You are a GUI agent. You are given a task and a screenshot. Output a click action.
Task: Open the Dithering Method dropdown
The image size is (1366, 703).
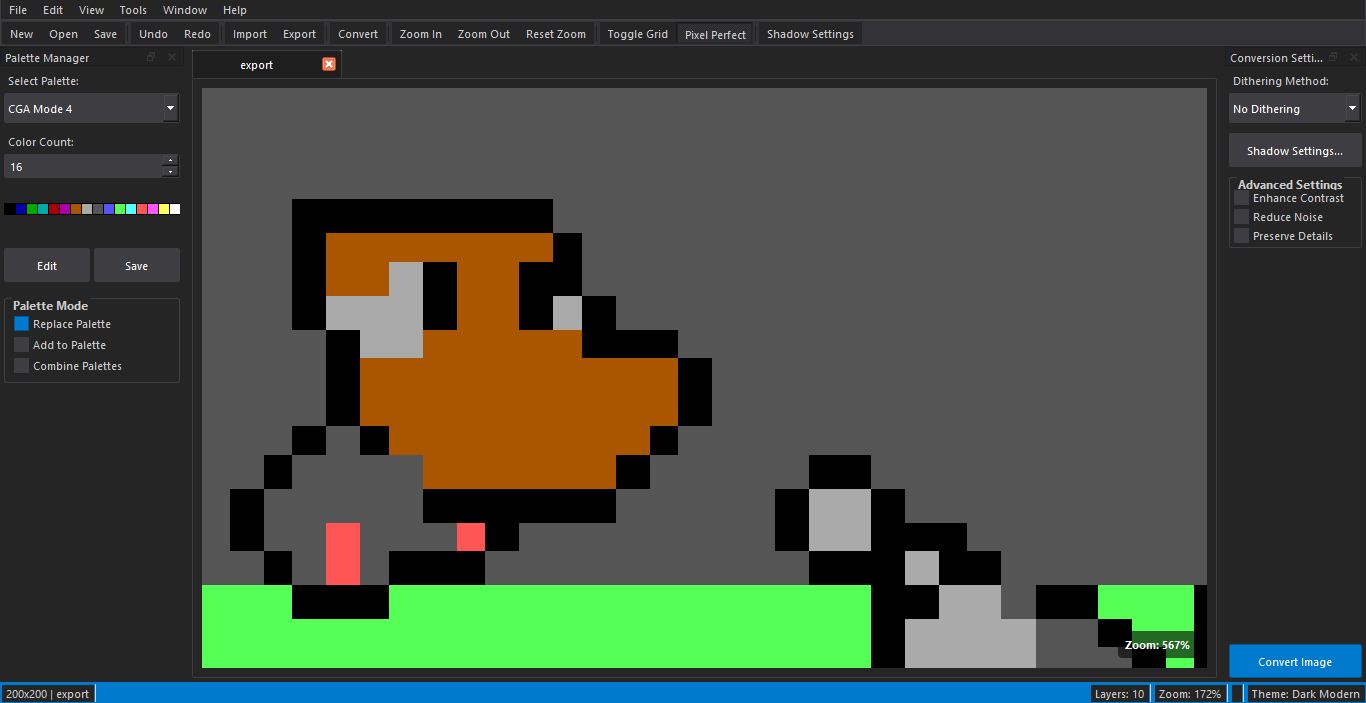click(x=1295, y=108)
